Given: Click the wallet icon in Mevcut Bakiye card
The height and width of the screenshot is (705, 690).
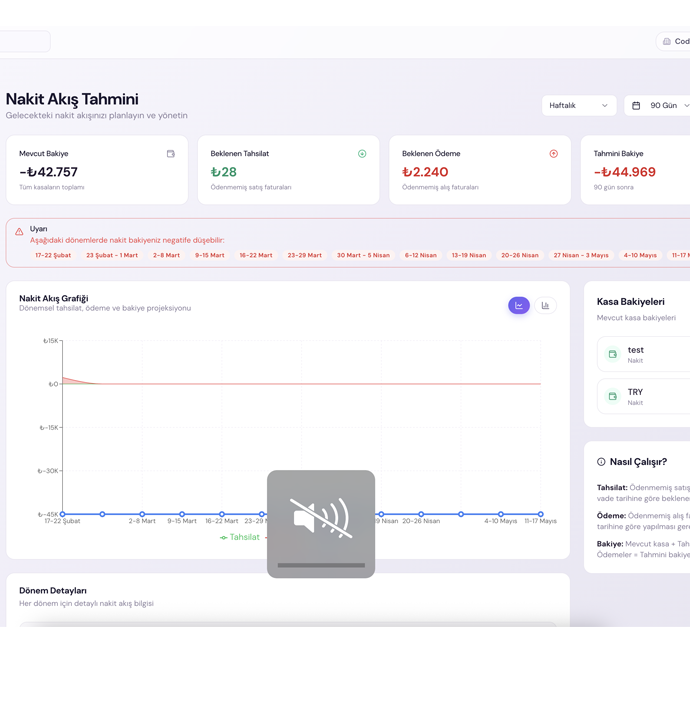Looking at the screenshot, I should (171, 154).
